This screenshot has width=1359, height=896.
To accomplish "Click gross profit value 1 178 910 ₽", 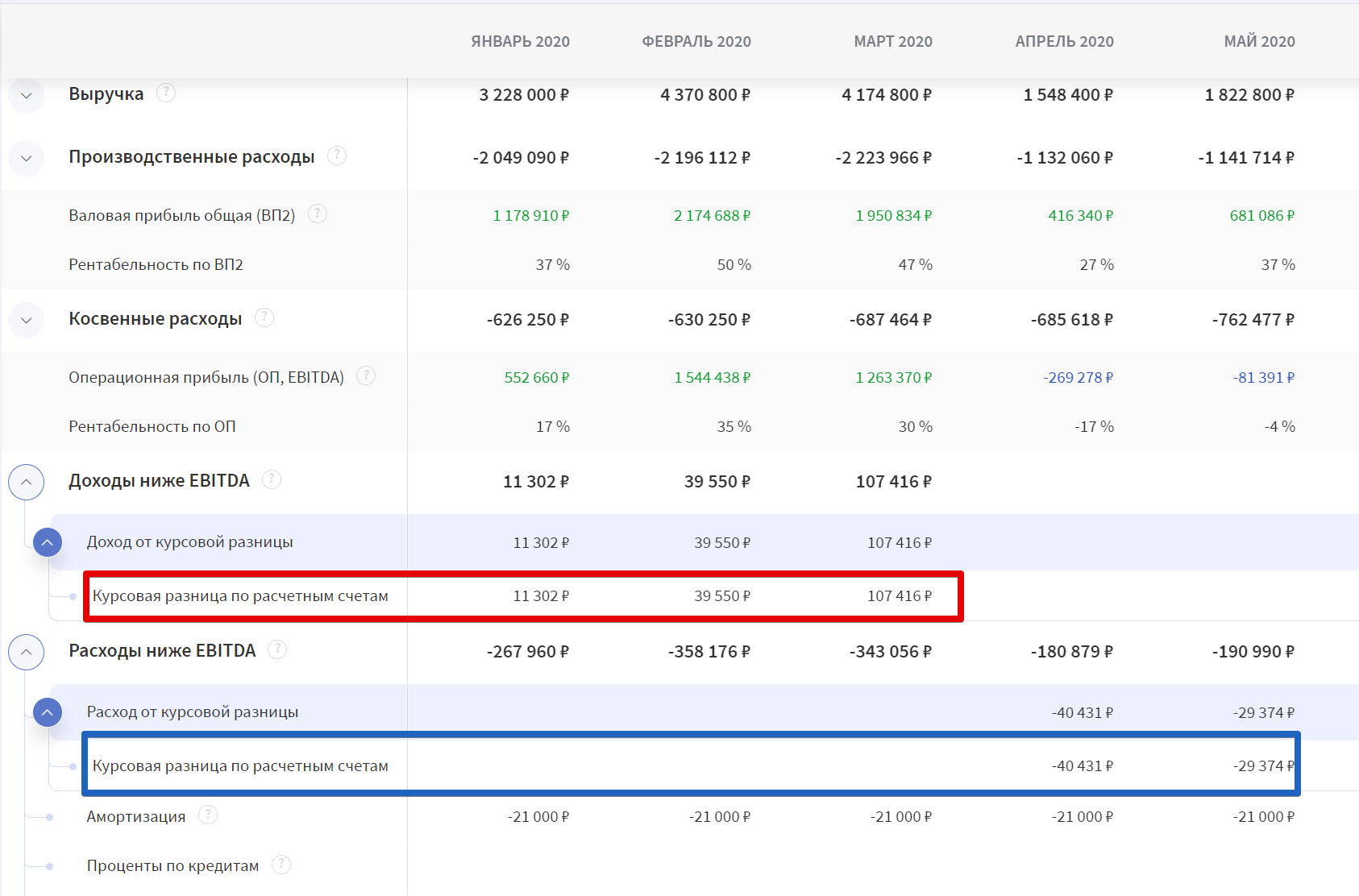I will click(531, 216).
